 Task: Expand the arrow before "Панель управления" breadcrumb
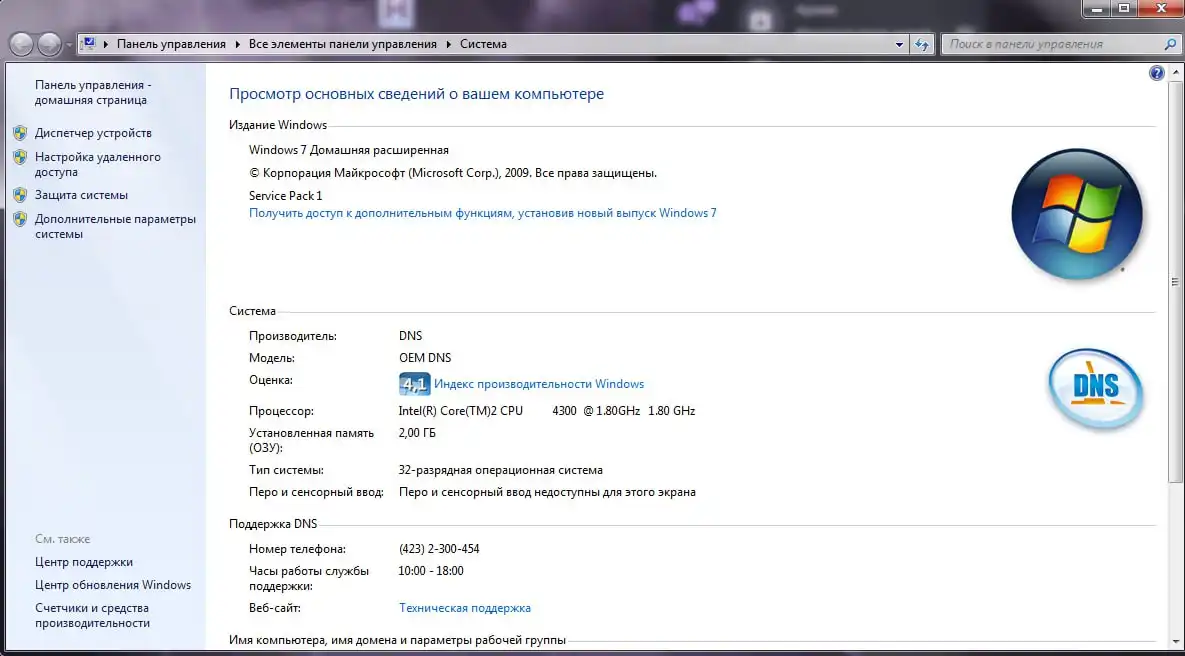(107, 44)
